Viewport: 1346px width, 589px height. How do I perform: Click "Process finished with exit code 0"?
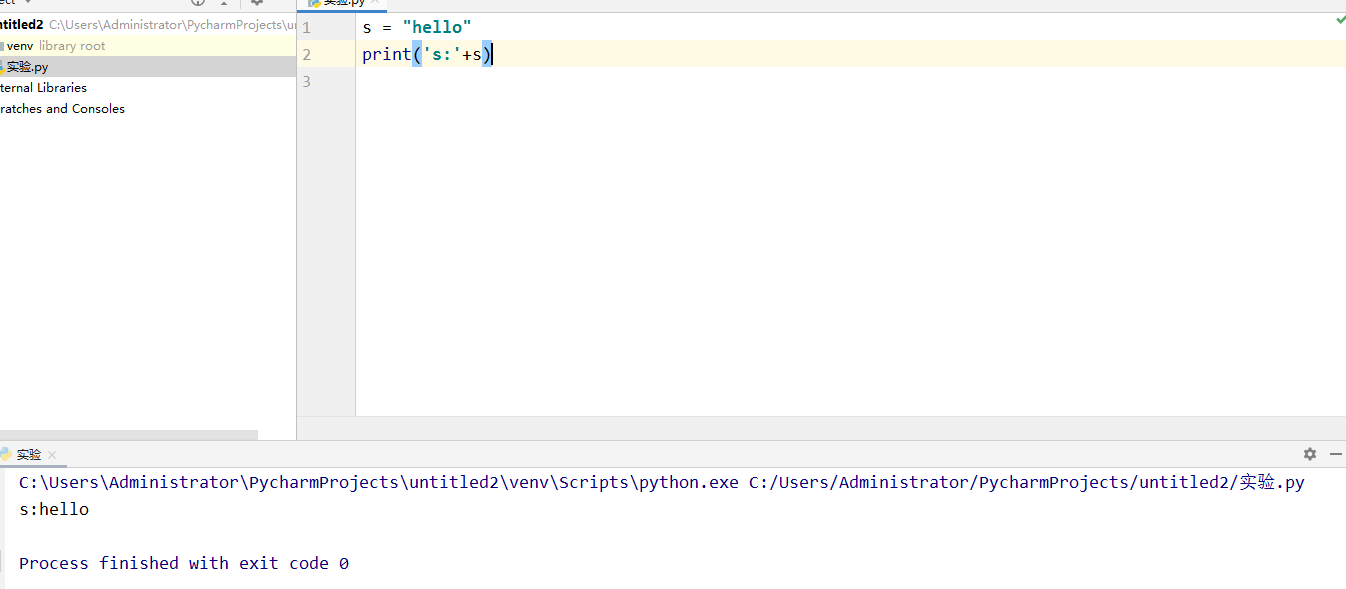[184, 563]
